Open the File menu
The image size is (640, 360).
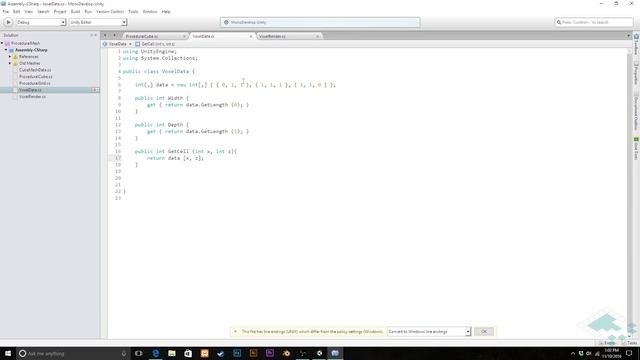pos(6,12)
